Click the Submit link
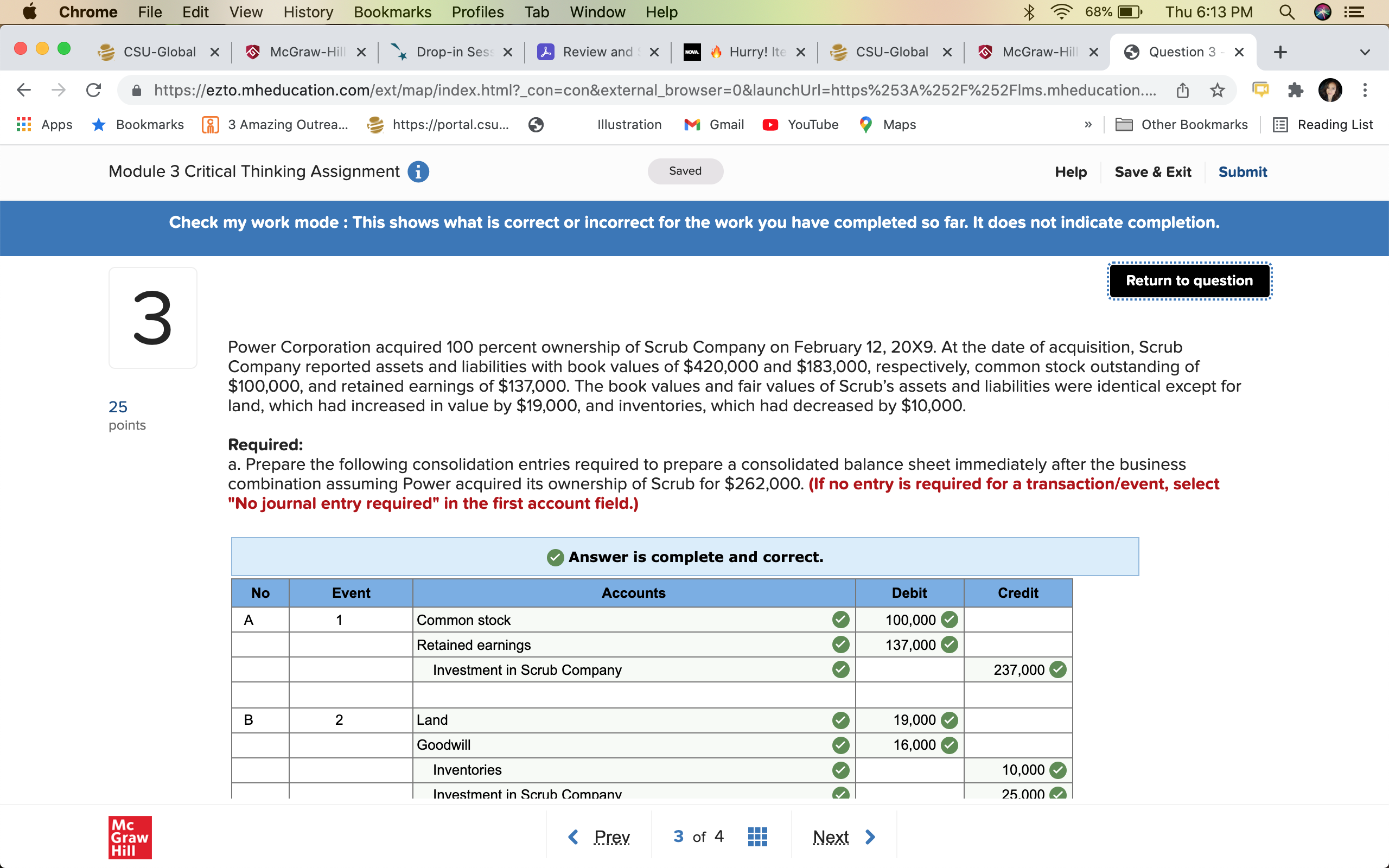Screen dimensions: 1389x868 click(1242, 171)
